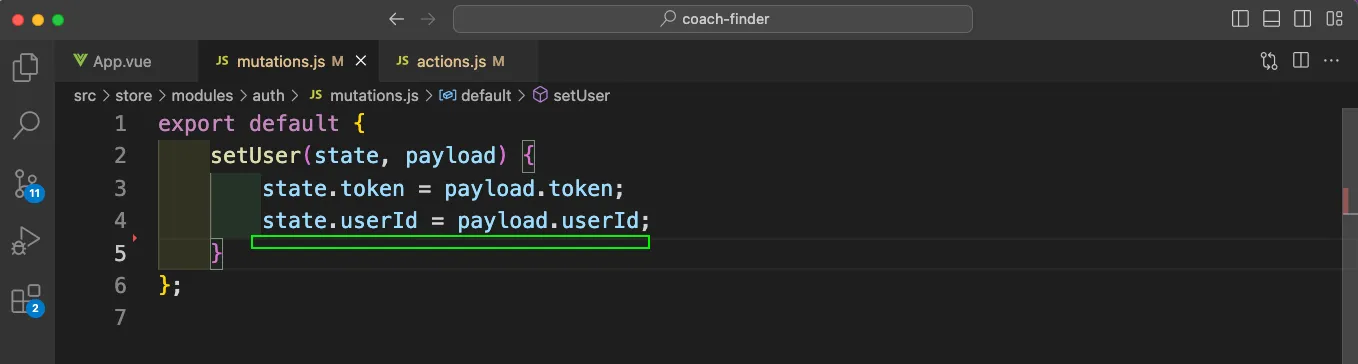Click 'state.userId' on line 4
Screen dimensions: 1358x364
[340, 220]
